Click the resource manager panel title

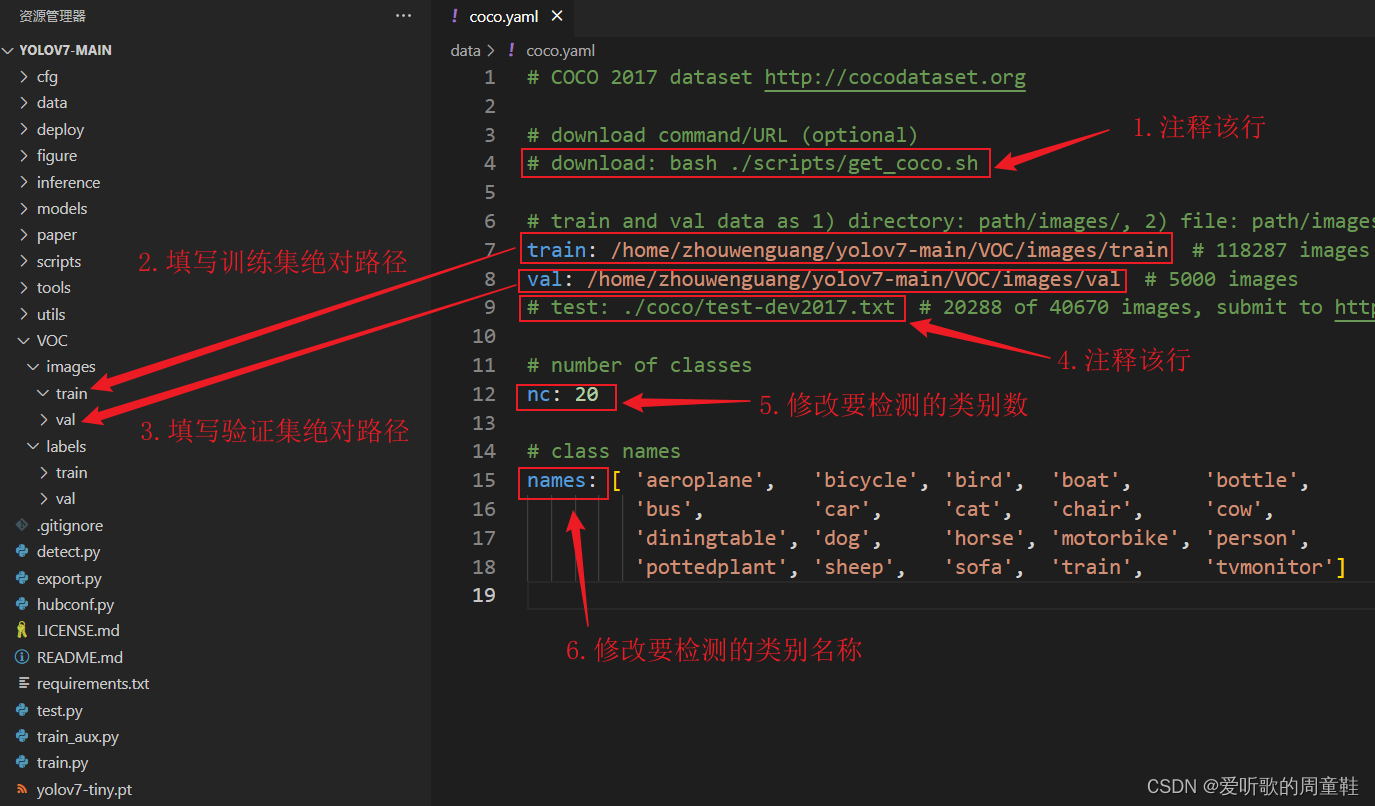[x=53, y=16]
